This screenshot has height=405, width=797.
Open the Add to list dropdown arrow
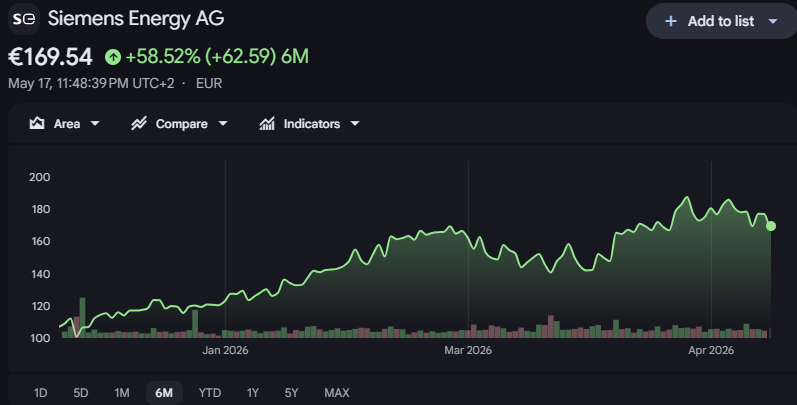773,21
